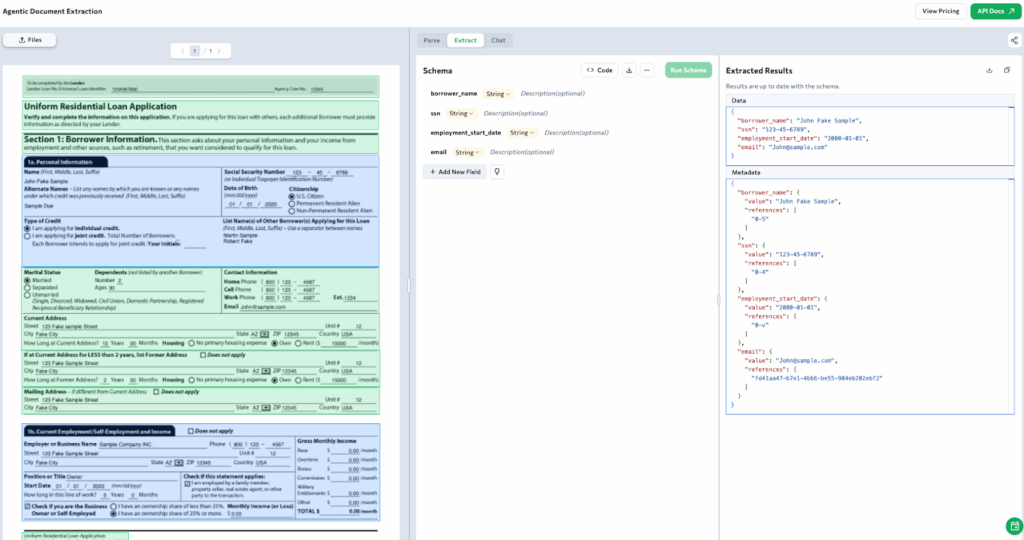1024x540 pixels.
Task: Open the schema more options ellipsis menu
Action: click(x=647, y=70)
